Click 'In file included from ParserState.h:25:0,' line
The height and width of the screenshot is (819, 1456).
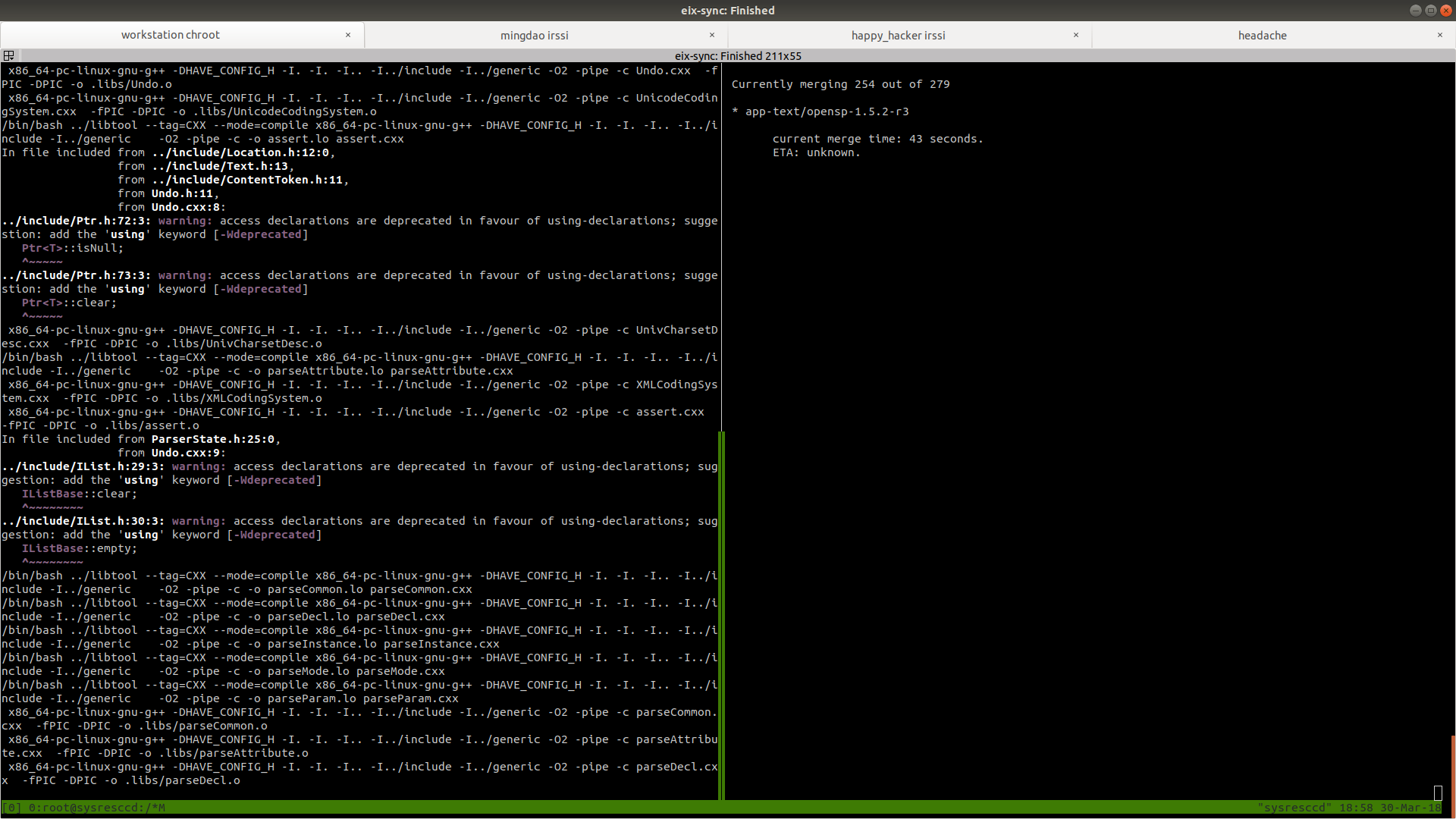tap(141, 439)
